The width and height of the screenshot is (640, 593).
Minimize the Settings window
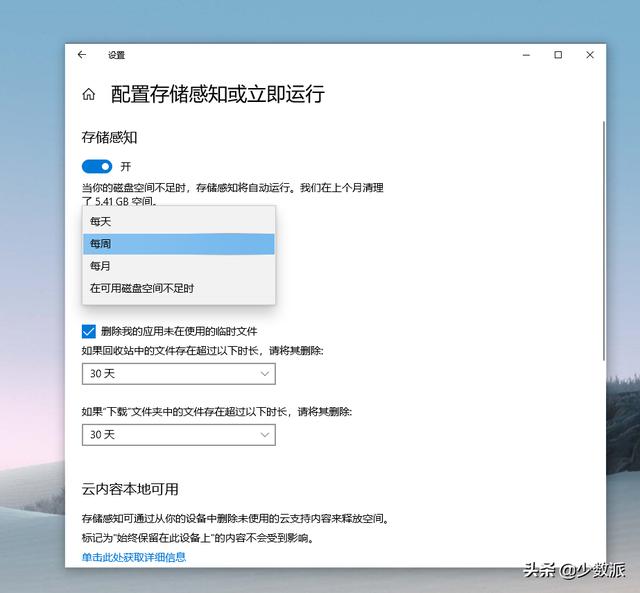coord(527,55)
